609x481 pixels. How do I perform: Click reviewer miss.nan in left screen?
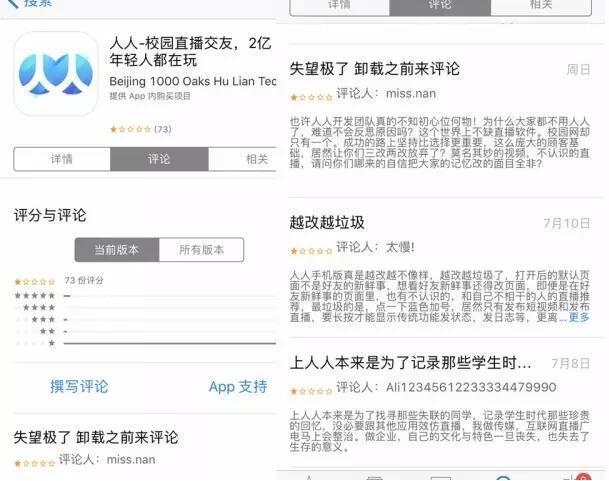131,460
